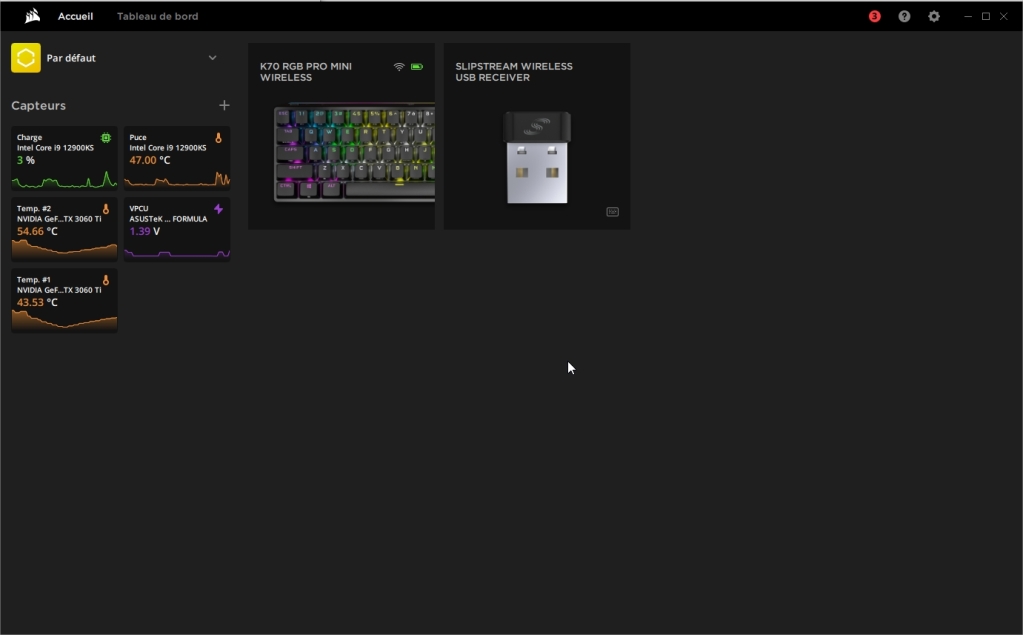
Task: Open the settings gear icon
Action: point(934,16)
